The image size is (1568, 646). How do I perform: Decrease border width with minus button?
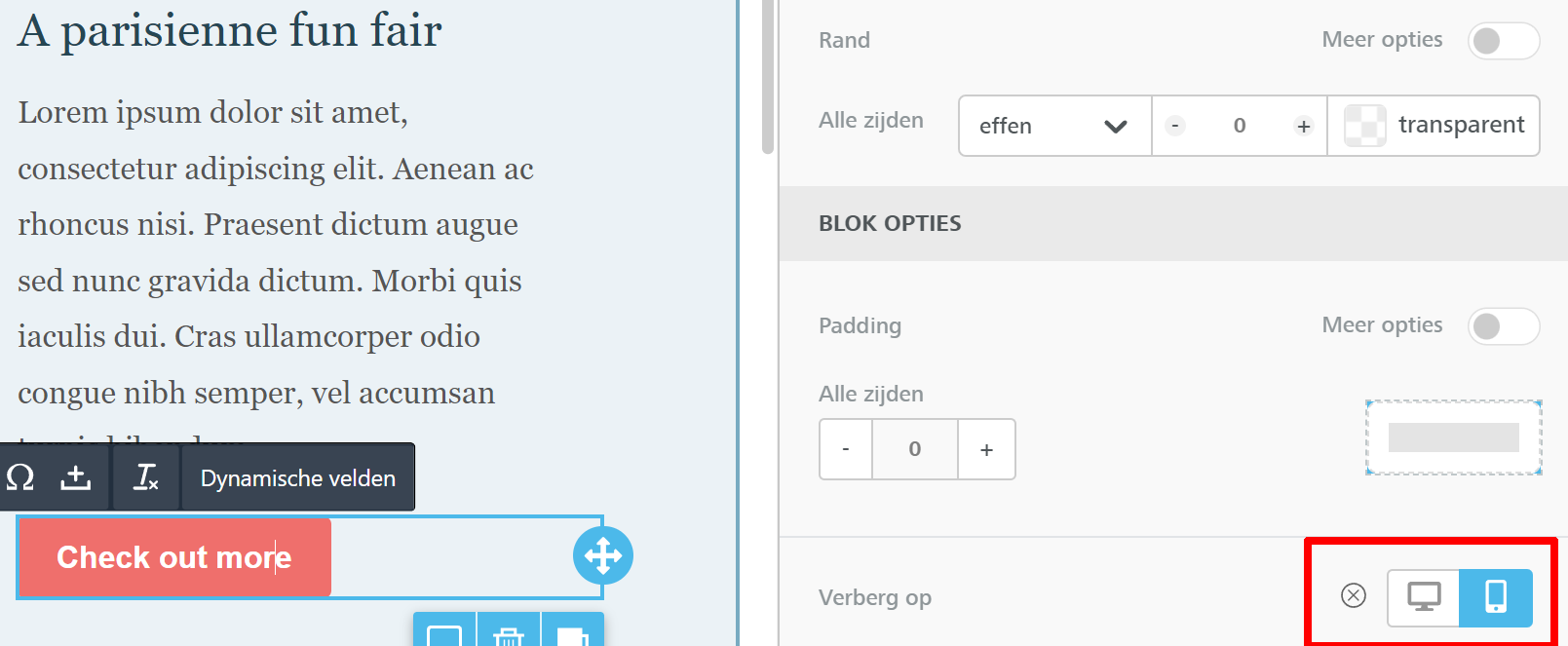pos(1175,126)
